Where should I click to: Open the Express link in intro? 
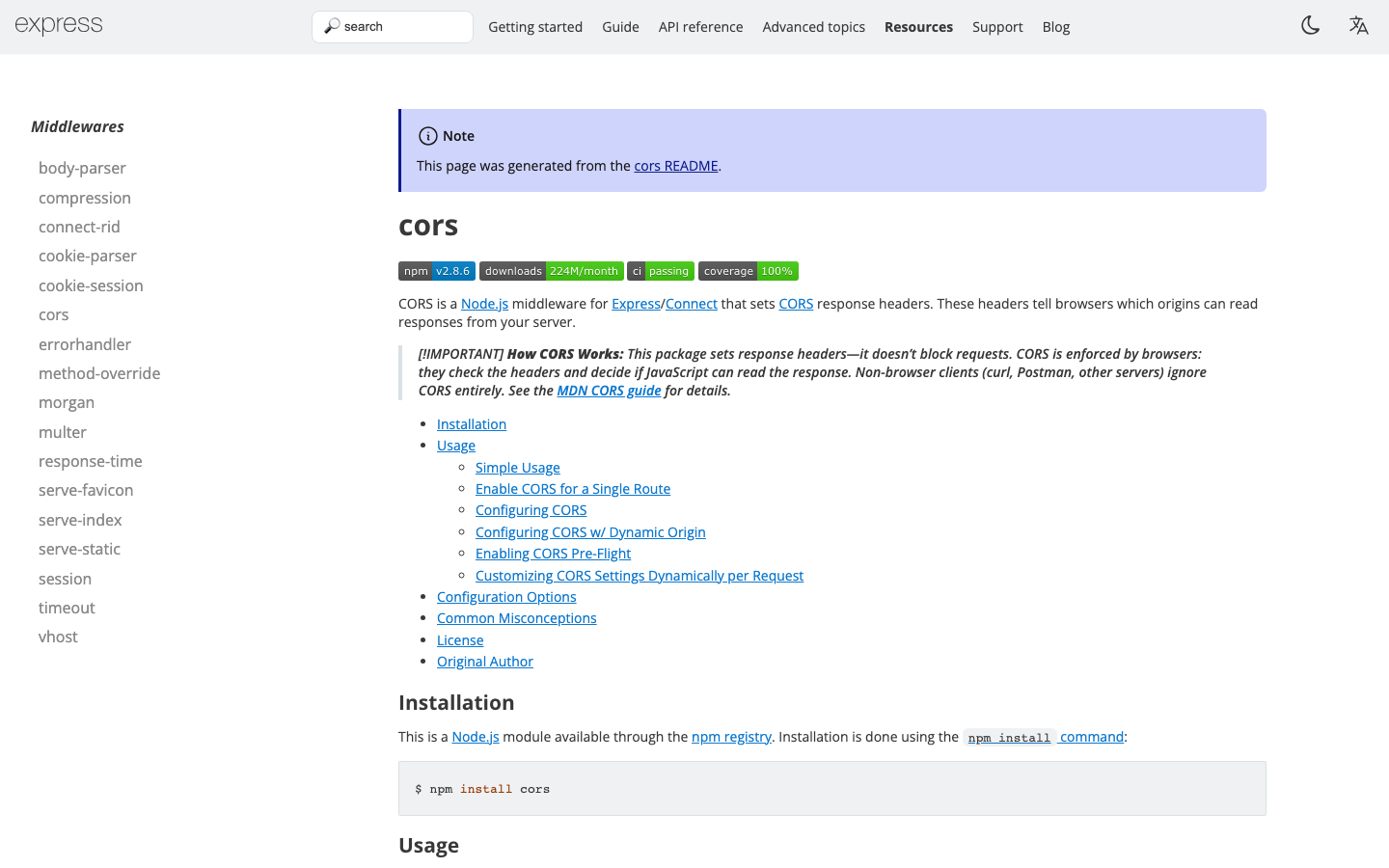pos(636,304)
